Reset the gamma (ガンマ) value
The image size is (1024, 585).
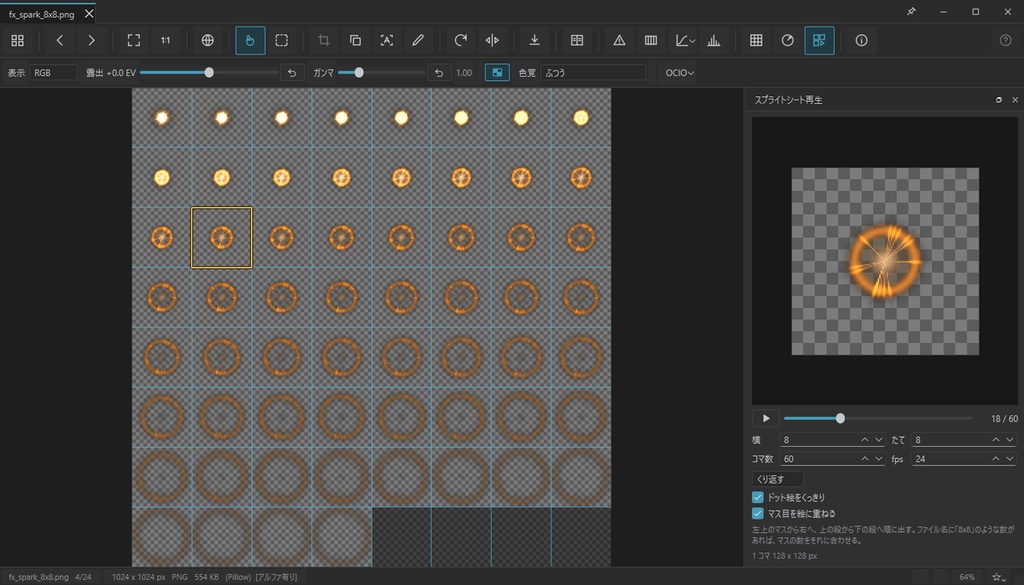tap(439, 72)
